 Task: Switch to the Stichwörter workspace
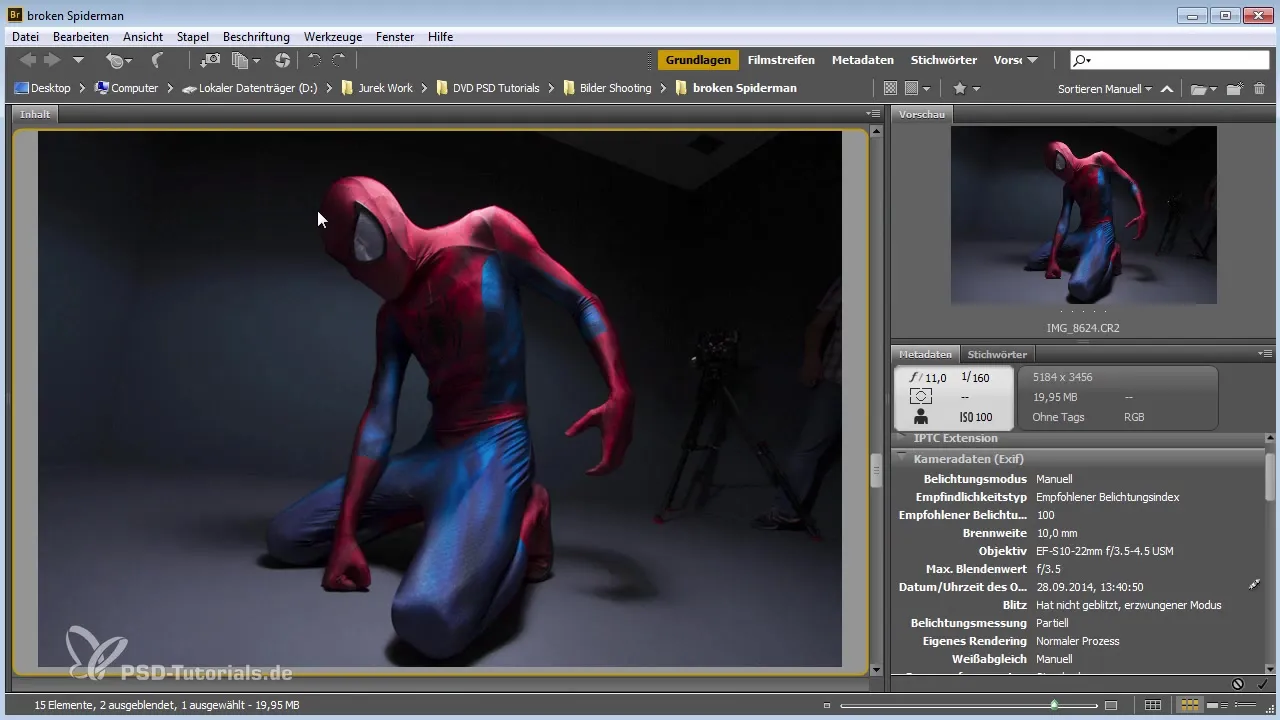(943, 60)
